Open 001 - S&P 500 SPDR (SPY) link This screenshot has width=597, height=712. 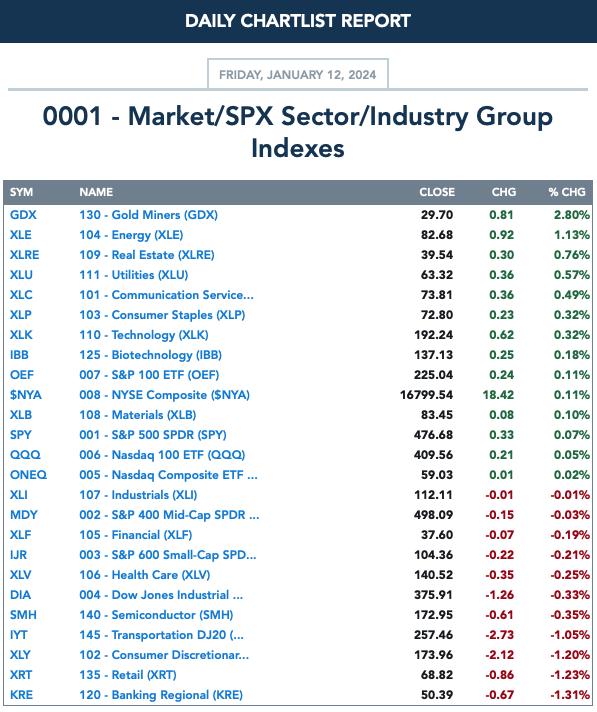pos(153,435)
